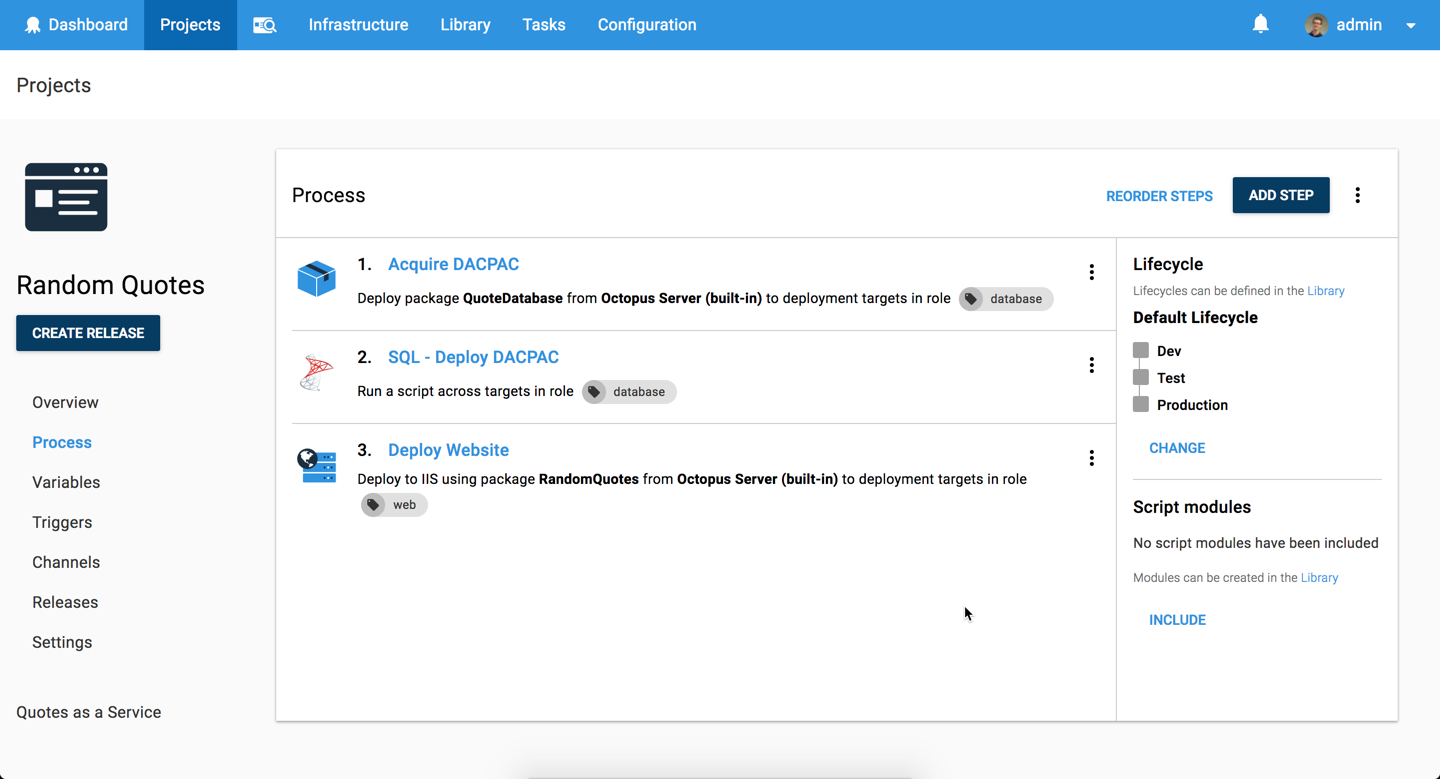This screenshot has height=779, width=1440.
Task: Click the Random Quotes project logo
Action: pos(66,196)
